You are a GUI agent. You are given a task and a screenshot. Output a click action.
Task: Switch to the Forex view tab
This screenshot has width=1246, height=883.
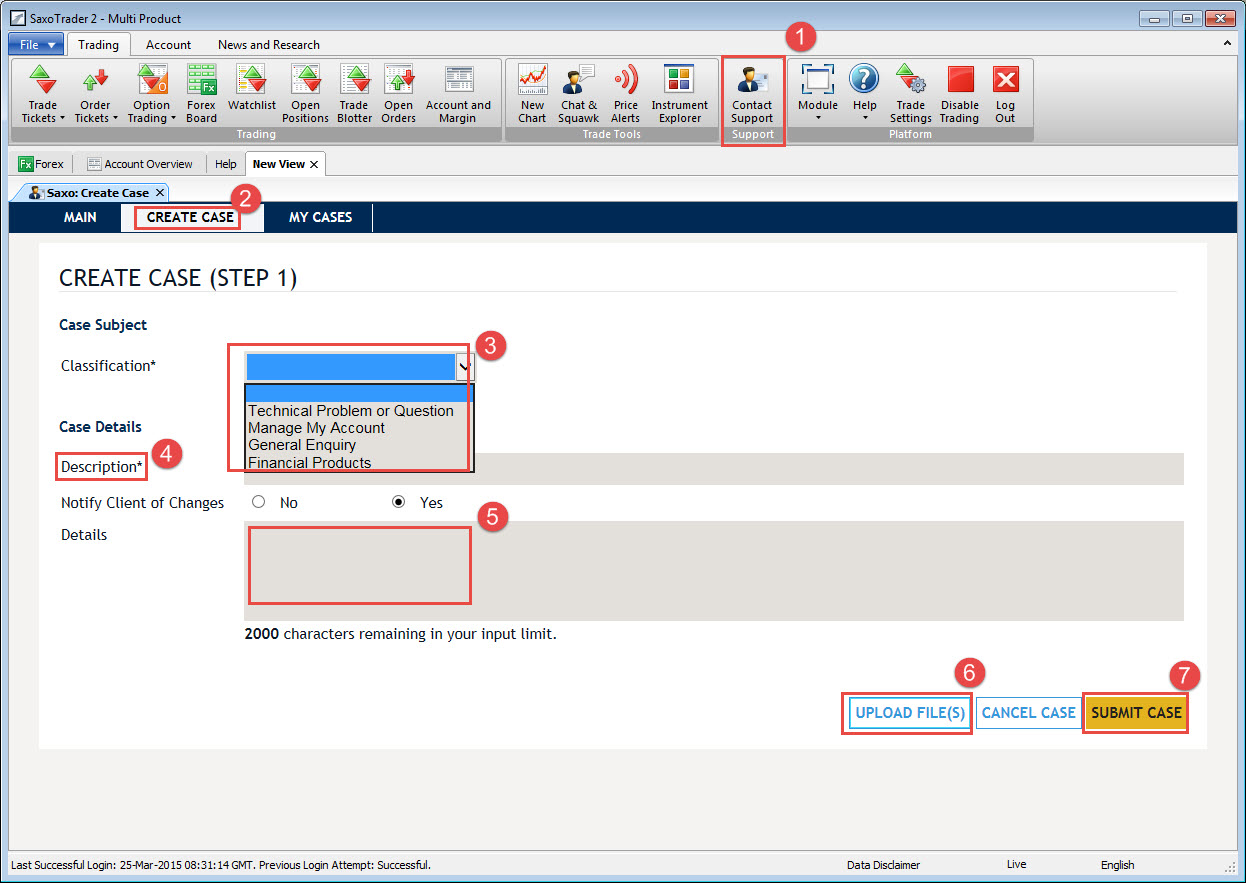tap(42, 164)
